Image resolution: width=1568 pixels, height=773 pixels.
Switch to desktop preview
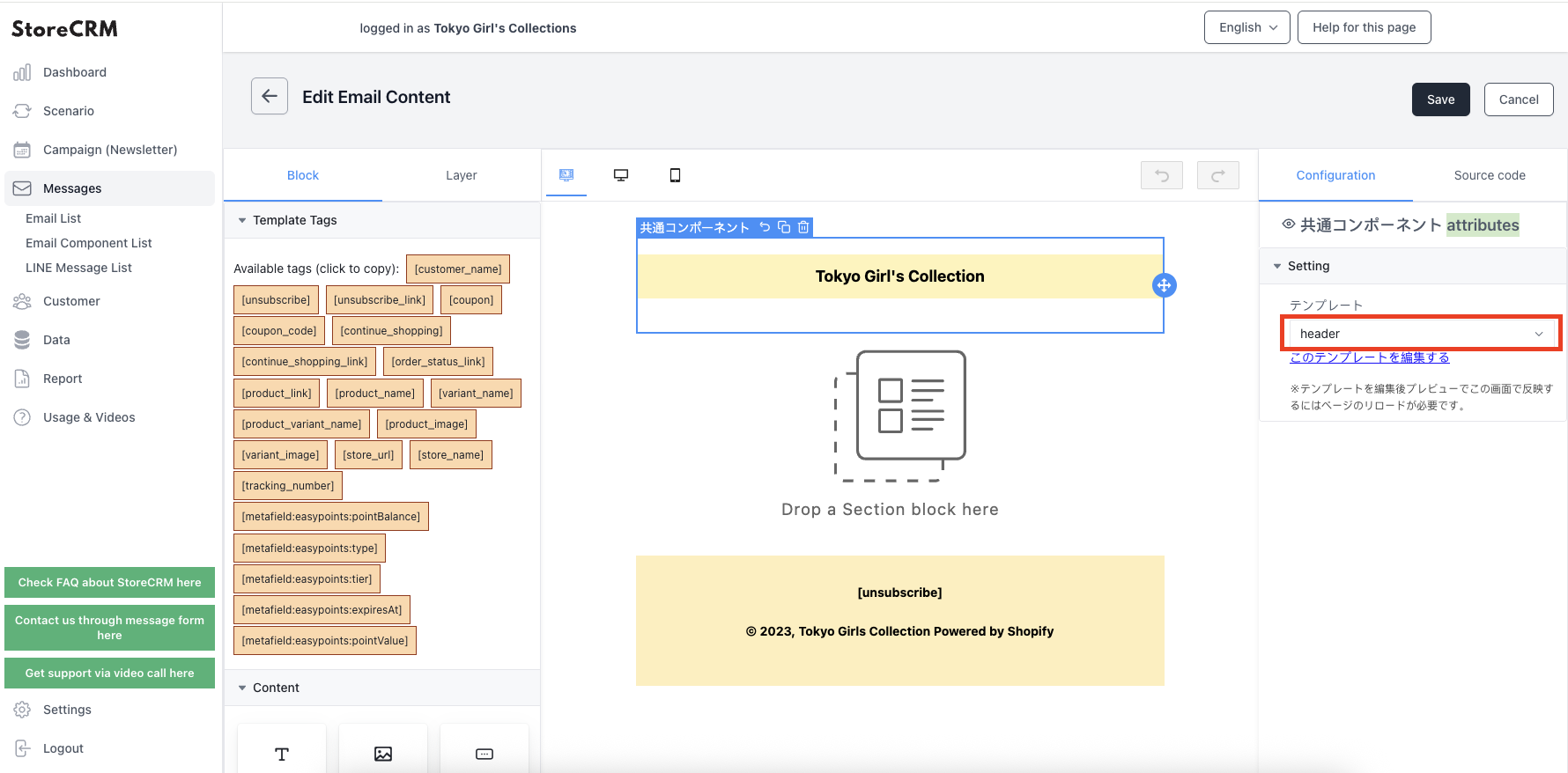click(621, 175)
